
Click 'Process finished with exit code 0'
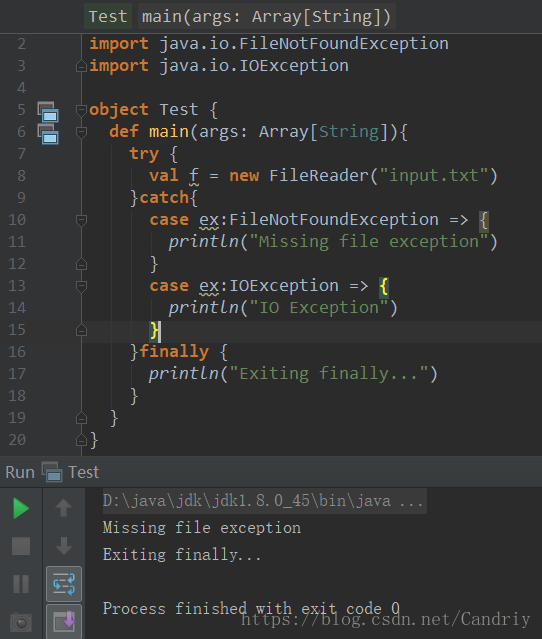coord(251,608)
